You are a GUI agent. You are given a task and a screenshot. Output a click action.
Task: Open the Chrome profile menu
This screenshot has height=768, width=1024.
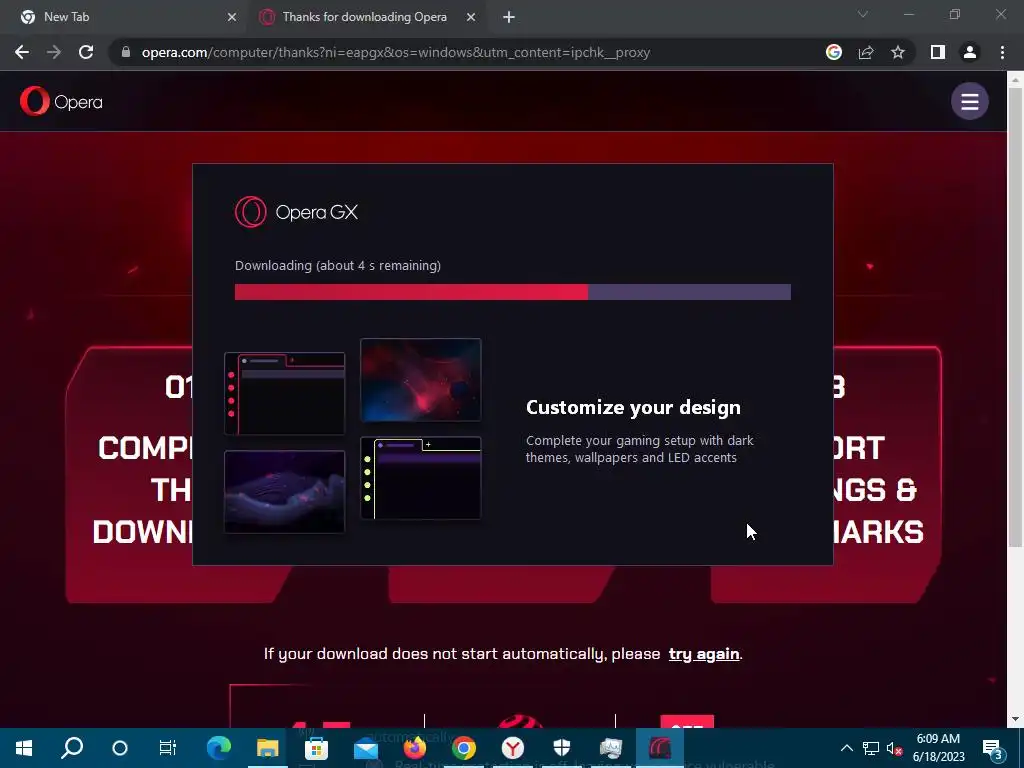[970, 52]
